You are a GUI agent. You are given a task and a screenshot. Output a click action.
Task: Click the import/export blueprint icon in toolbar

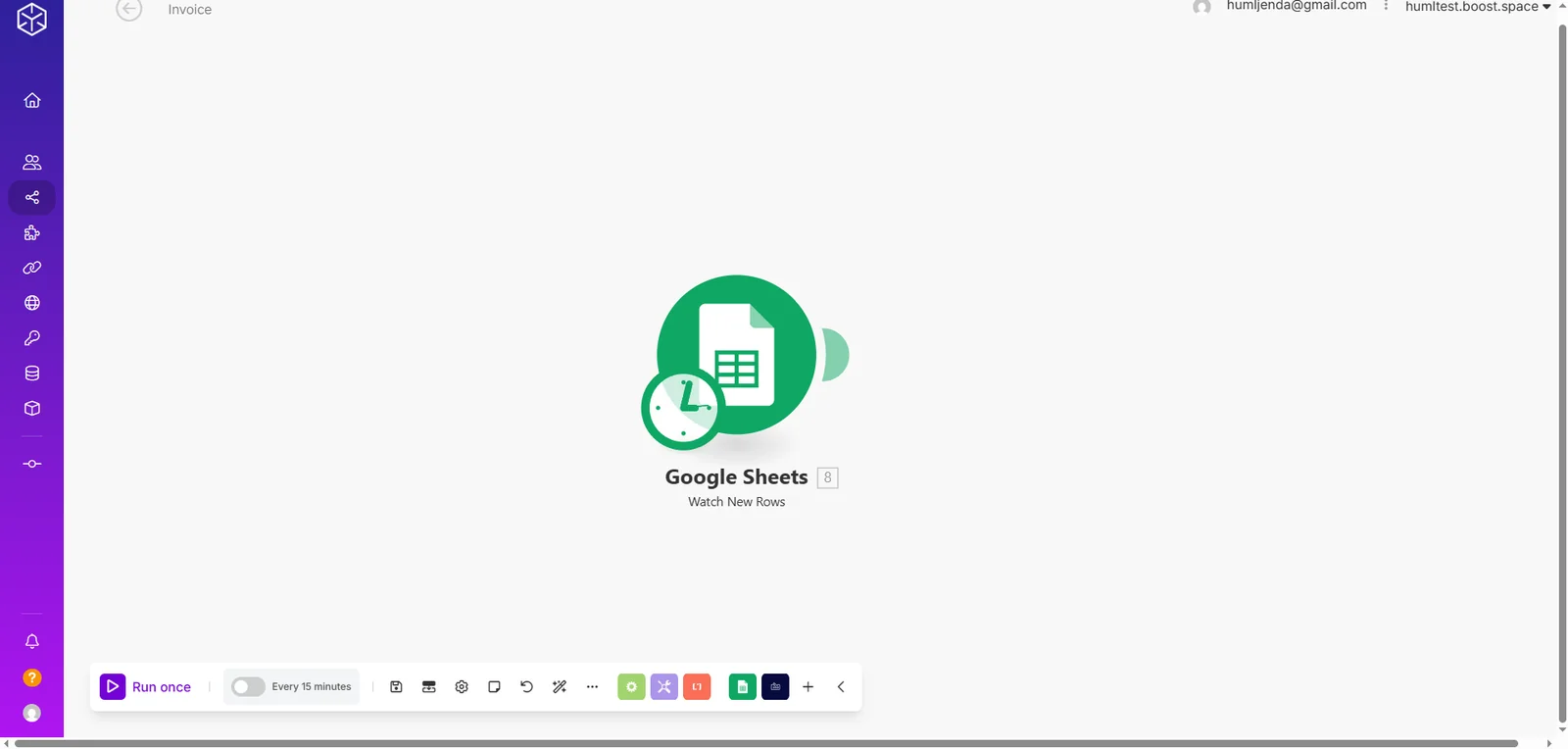[429, 687]
